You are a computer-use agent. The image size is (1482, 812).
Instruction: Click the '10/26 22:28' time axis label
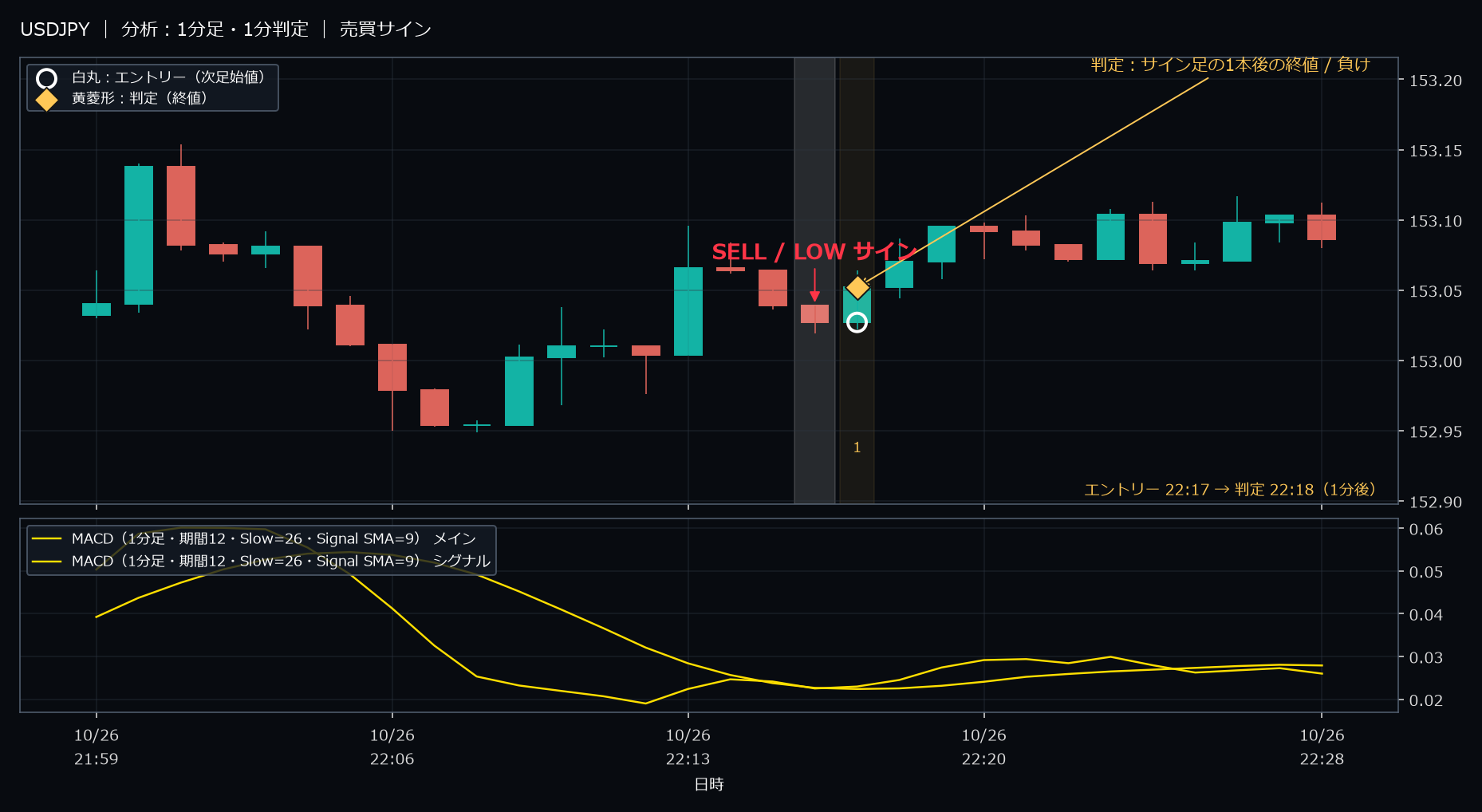[1322, 747]
